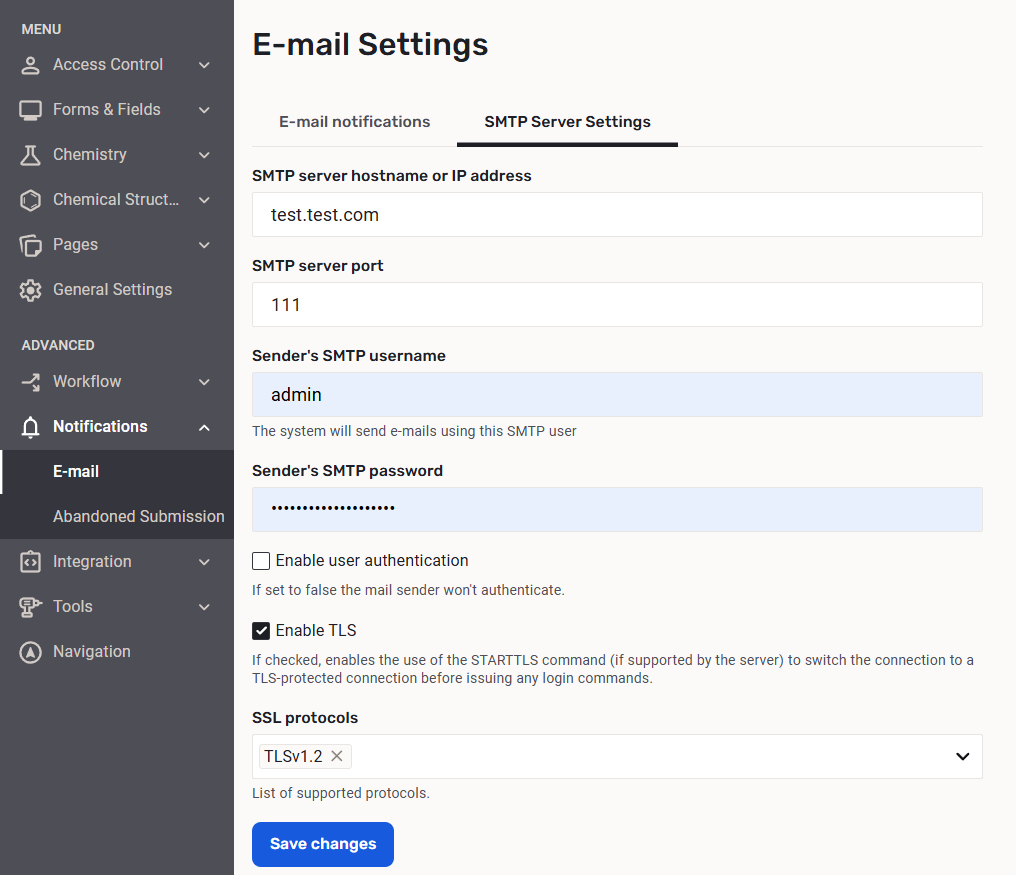Click the SMTP server port field
This screenshot has width=1016, height=875.
(616, 304)
